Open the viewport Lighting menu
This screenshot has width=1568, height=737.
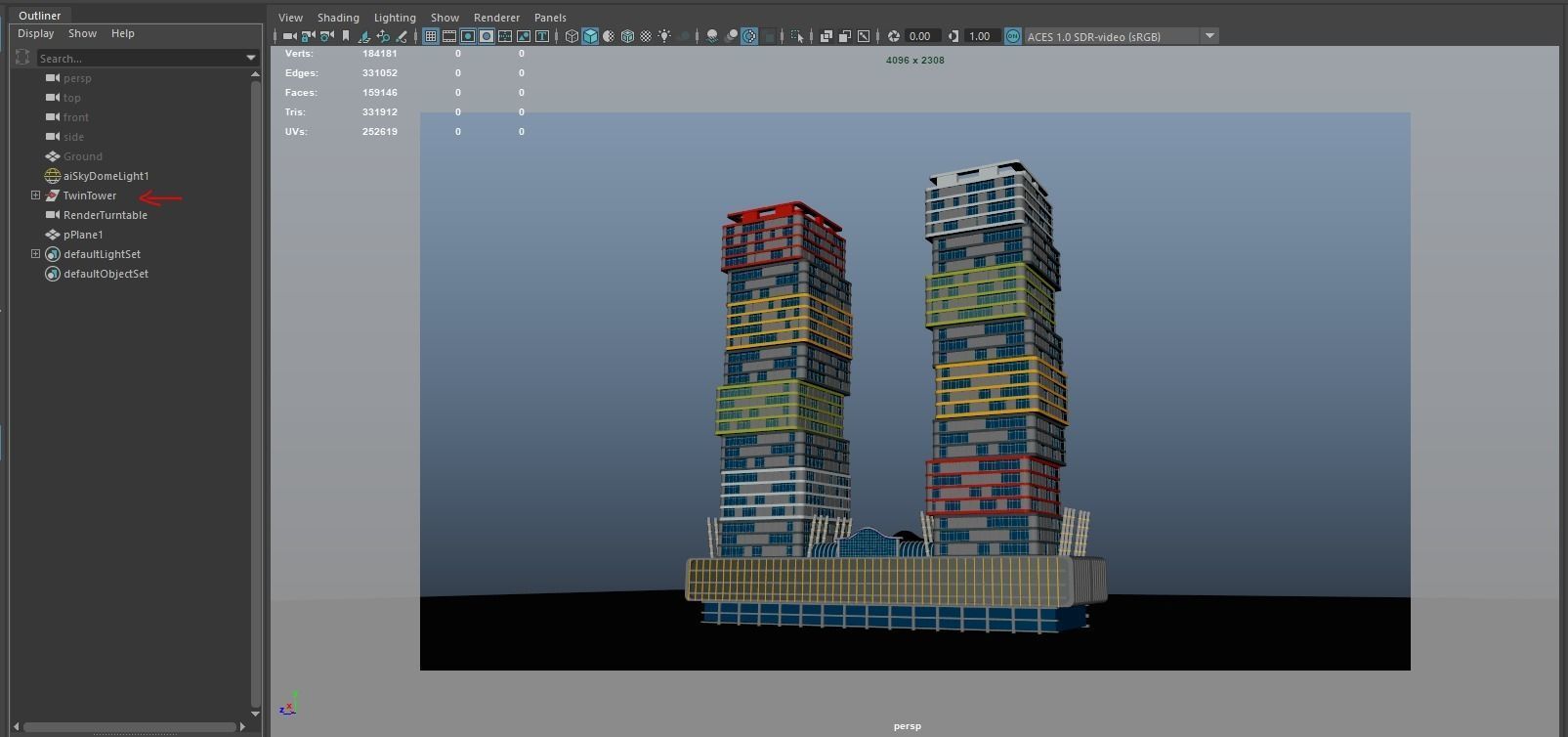click(x=395, y=18)
